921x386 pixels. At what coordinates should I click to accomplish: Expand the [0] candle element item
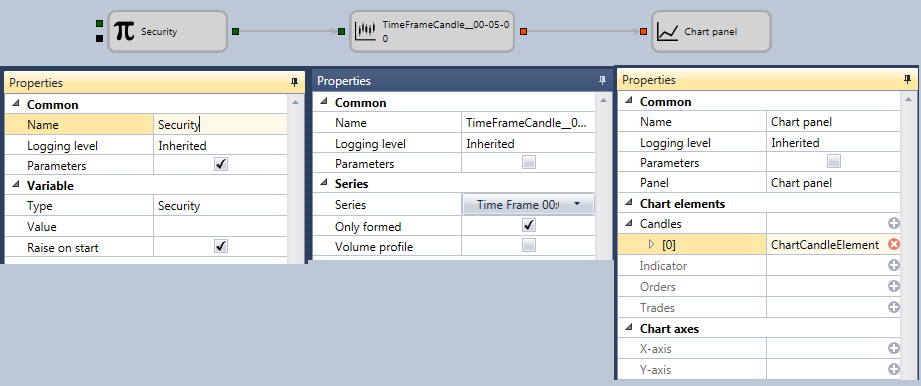(x=651, y=244)
